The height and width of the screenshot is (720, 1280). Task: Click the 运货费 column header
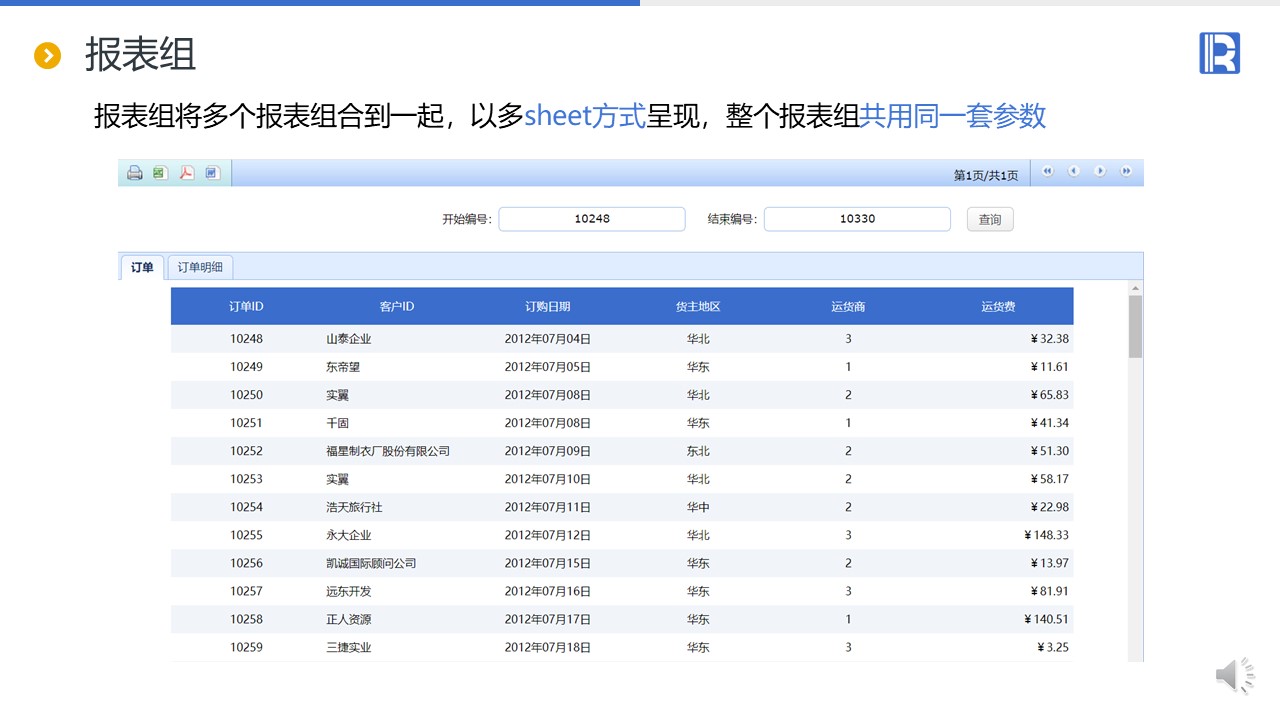click(x=998, y=306)
